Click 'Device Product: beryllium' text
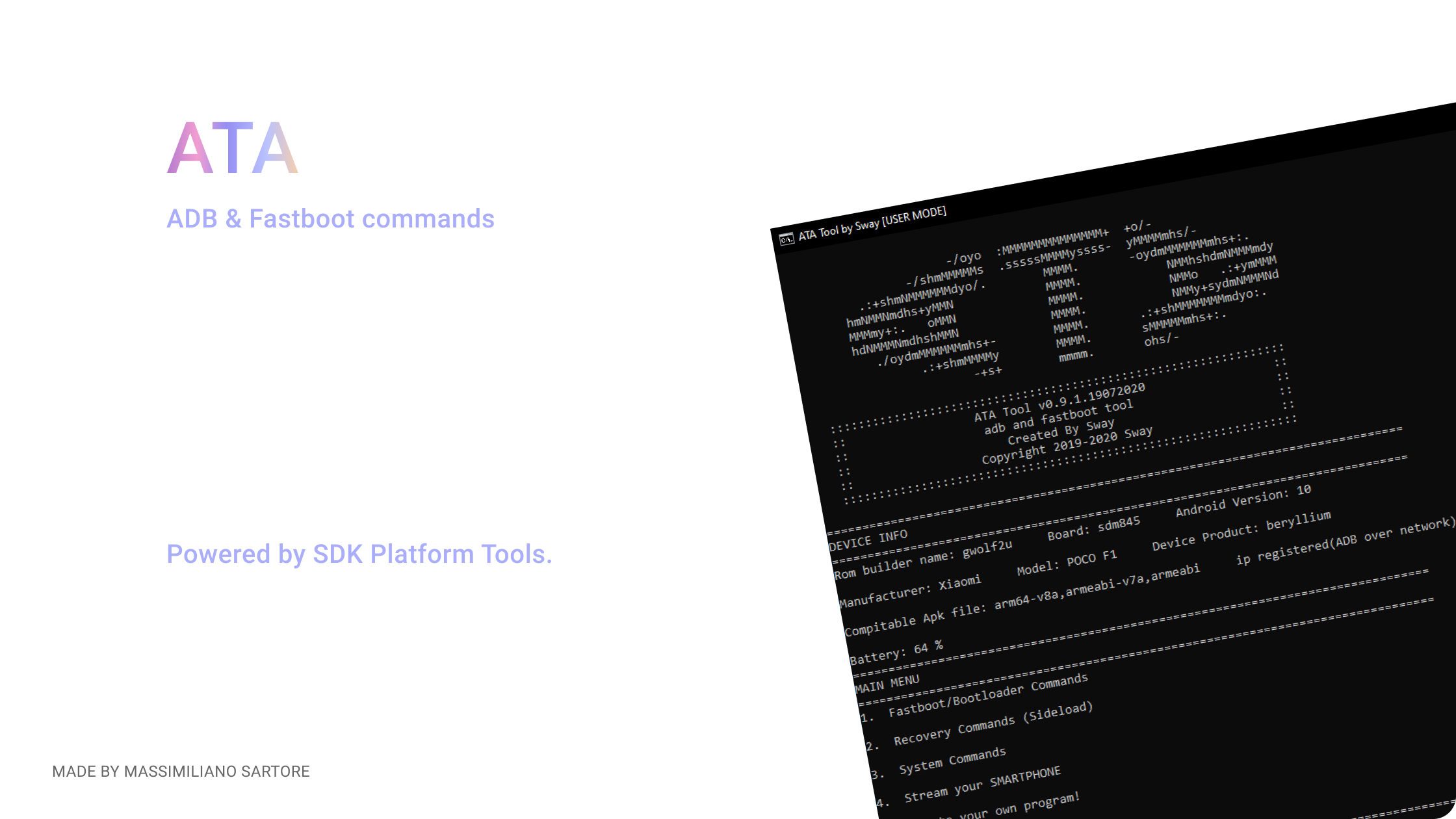Screen dimensions: 1456x819 tap(1241, 530)
